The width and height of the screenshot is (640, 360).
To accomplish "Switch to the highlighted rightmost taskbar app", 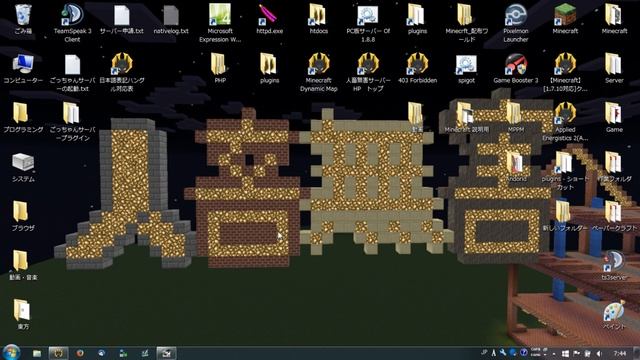I will [x=166, y=353].
